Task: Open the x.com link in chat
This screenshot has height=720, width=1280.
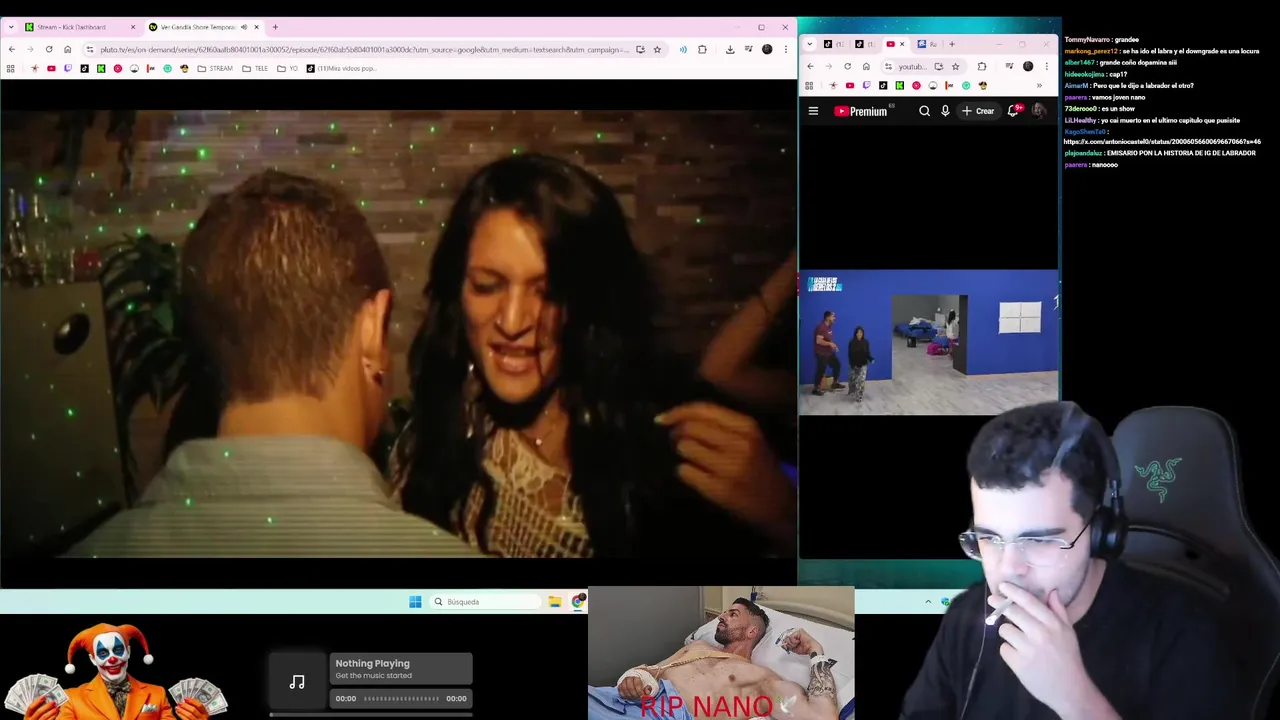Action: 1162,142
